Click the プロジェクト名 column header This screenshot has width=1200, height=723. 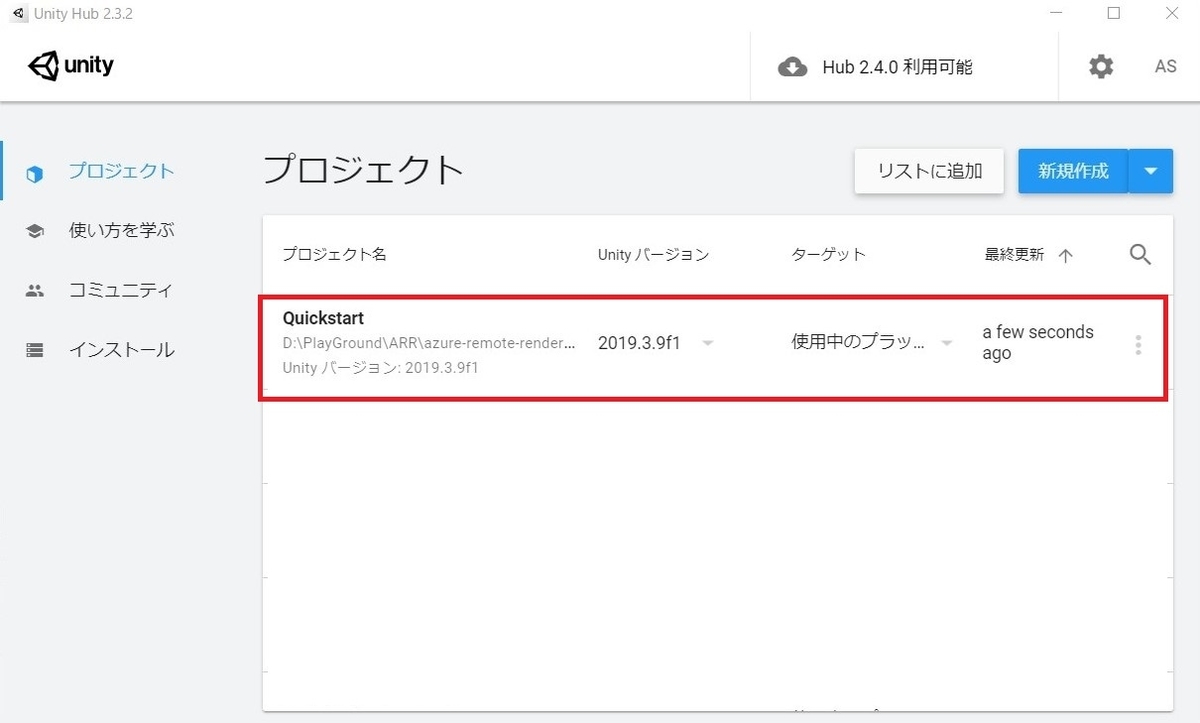coord(332,255)
